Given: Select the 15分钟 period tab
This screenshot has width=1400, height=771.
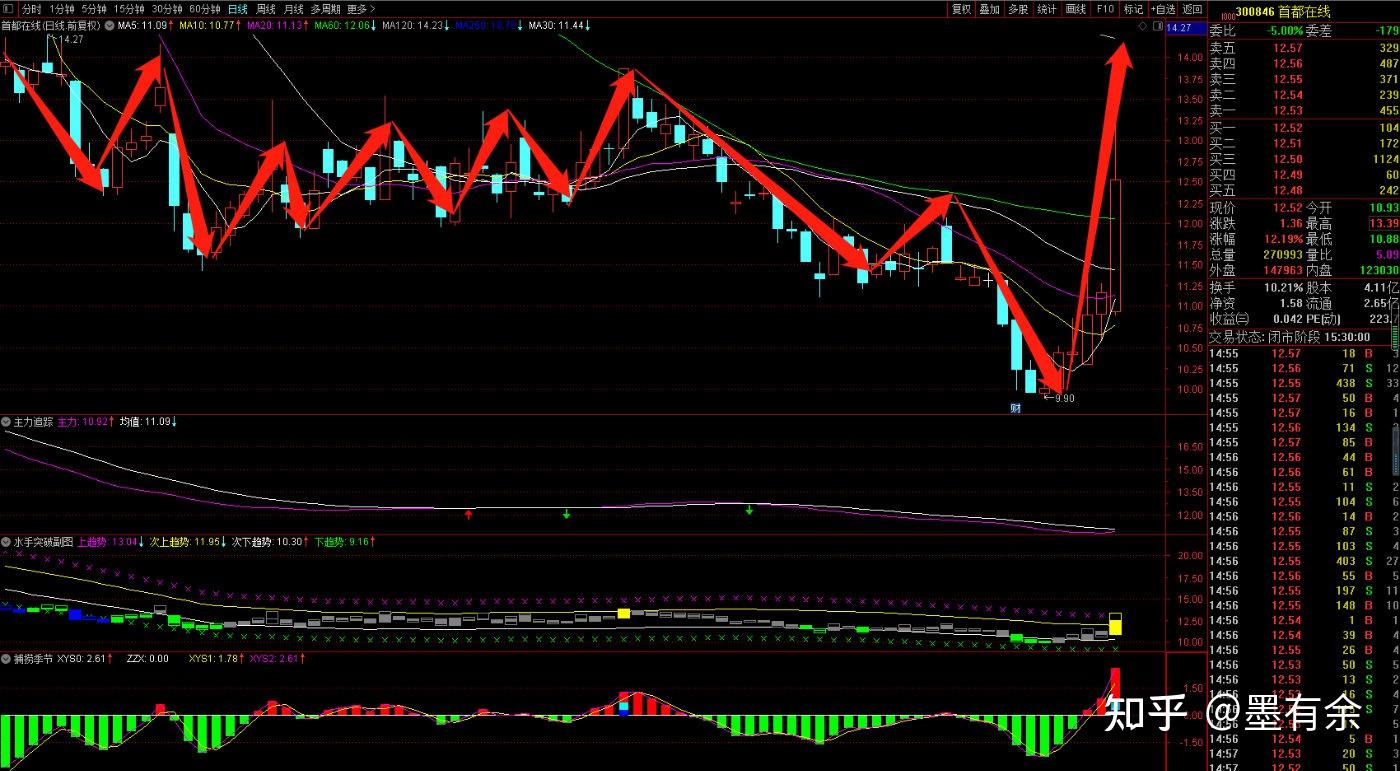Looking at the screenshot, I should [129, 9].
